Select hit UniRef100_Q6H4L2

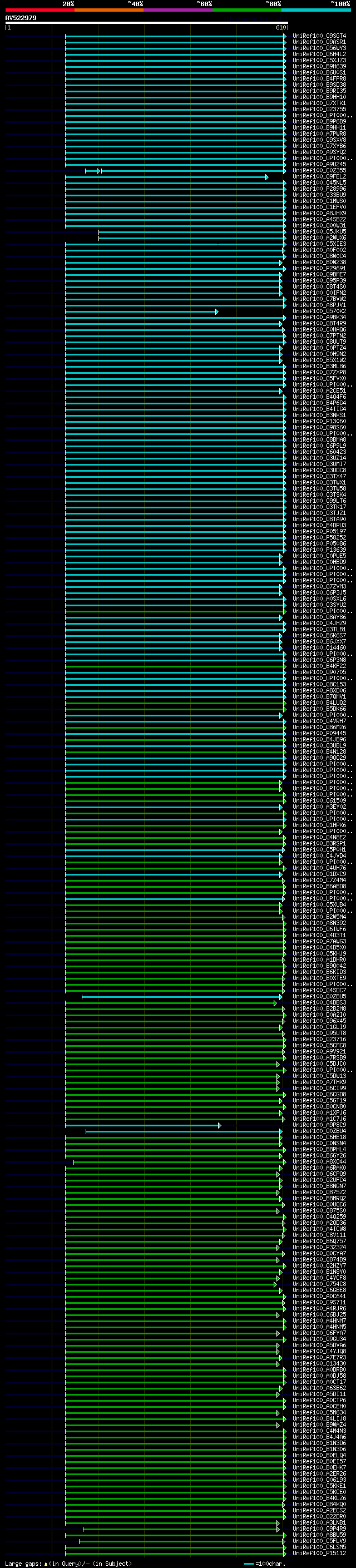319,54
